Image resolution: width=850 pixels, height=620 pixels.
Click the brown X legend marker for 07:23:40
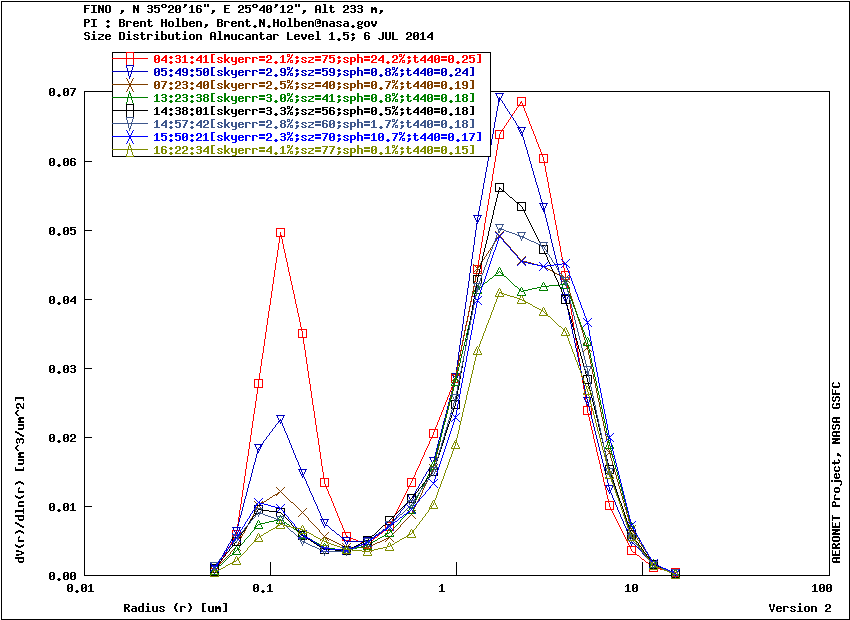(x=130, y=85)
